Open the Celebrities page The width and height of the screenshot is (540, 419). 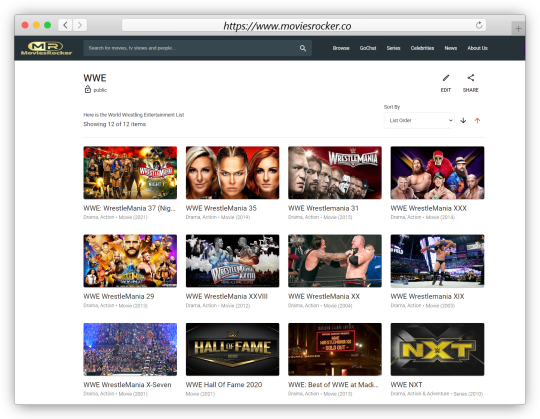coord(422,48)
